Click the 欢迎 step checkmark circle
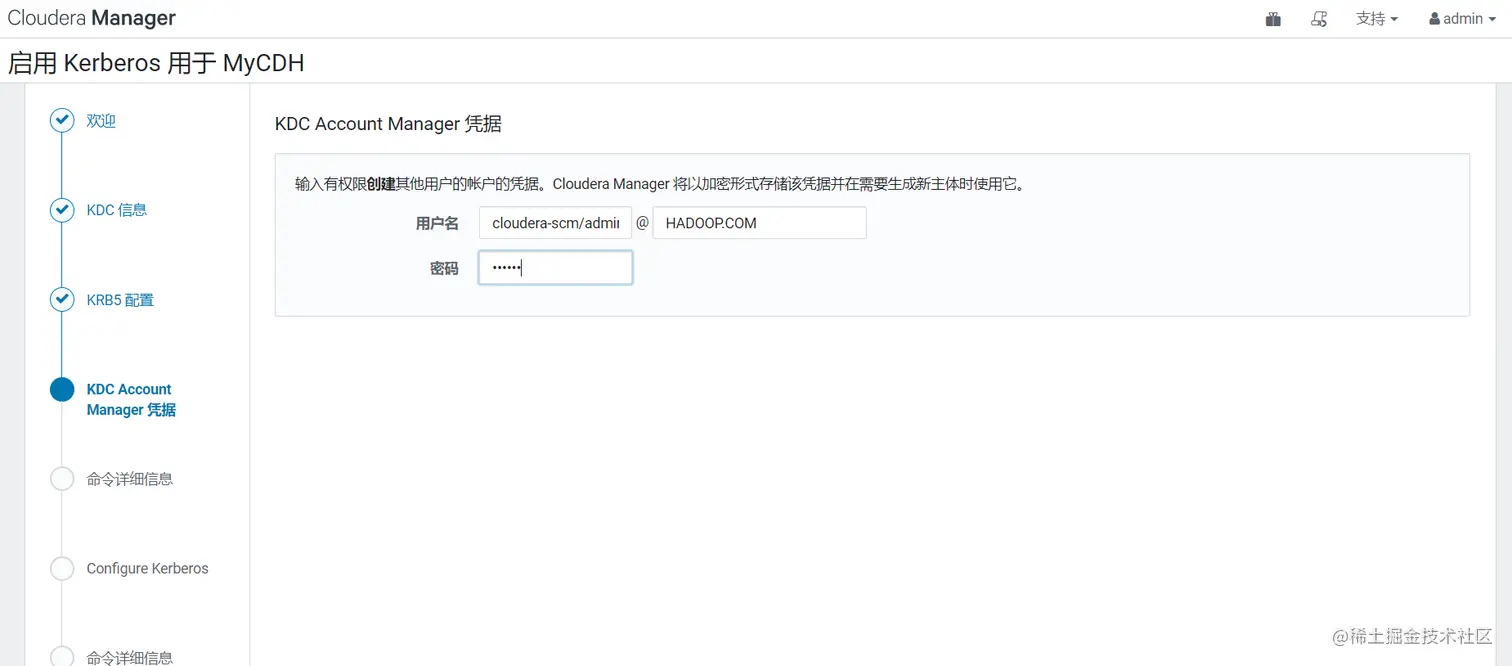This screenshot has height=666, width=1512. [x=62, y=121]
